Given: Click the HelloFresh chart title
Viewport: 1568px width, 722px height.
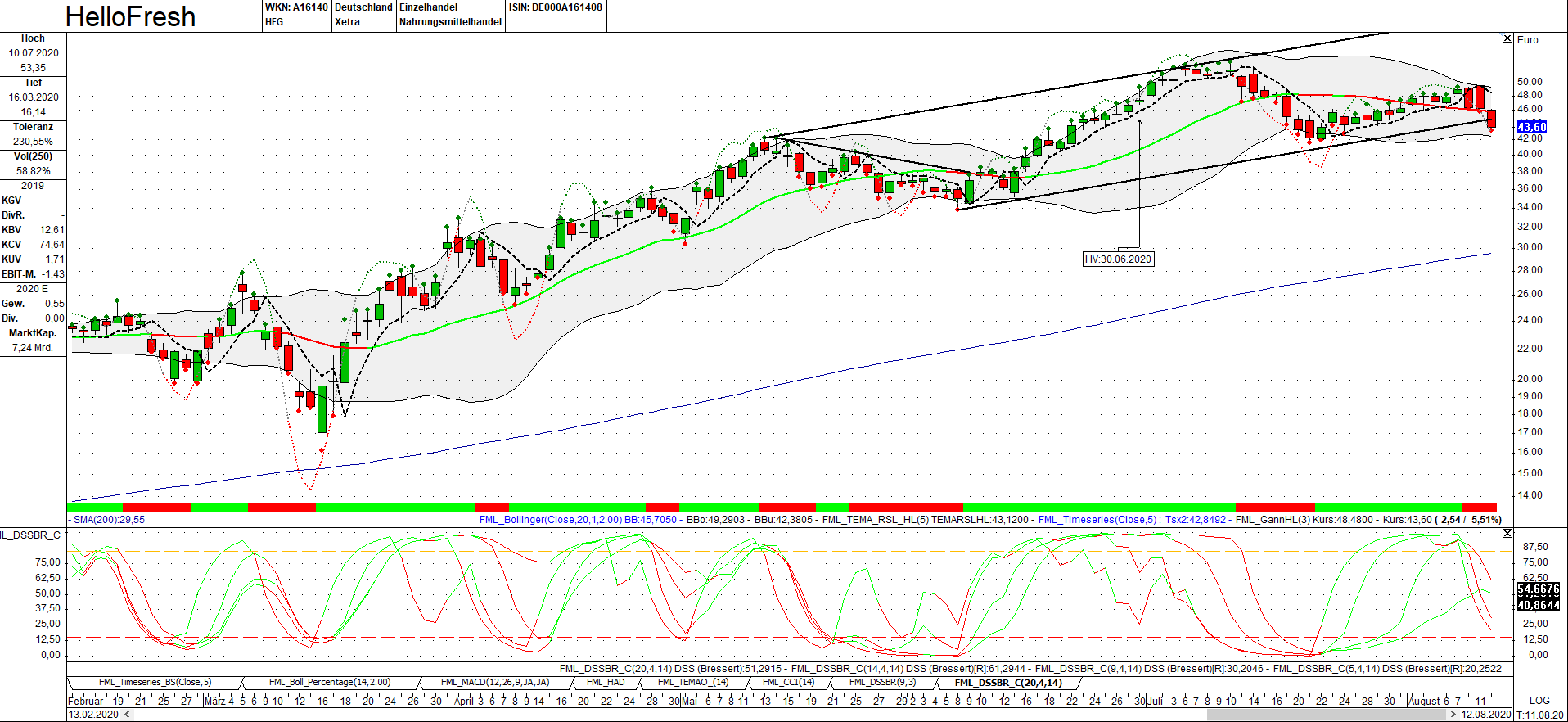Looking at the screenshot, I should coord(130,16).
